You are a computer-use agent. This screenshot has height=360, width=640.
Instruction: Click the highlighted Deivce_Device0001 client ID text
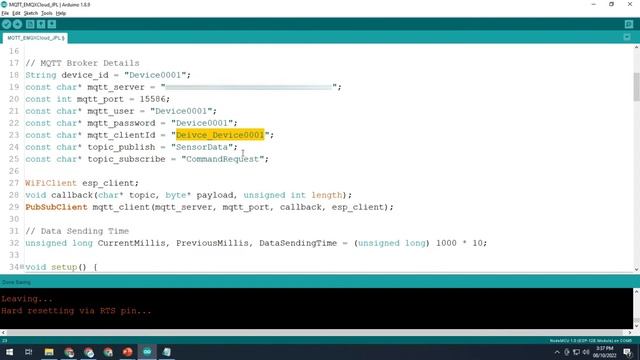click(220, 135)
